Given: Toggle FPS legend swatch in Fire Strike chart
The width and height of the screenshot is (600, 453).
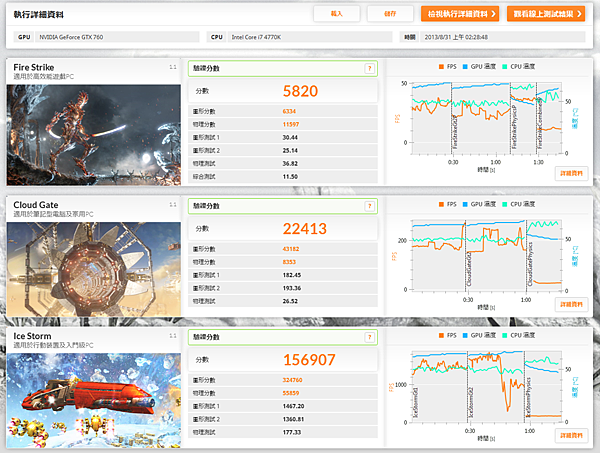Looking at the screenshot, I should [x=441, y=67].
